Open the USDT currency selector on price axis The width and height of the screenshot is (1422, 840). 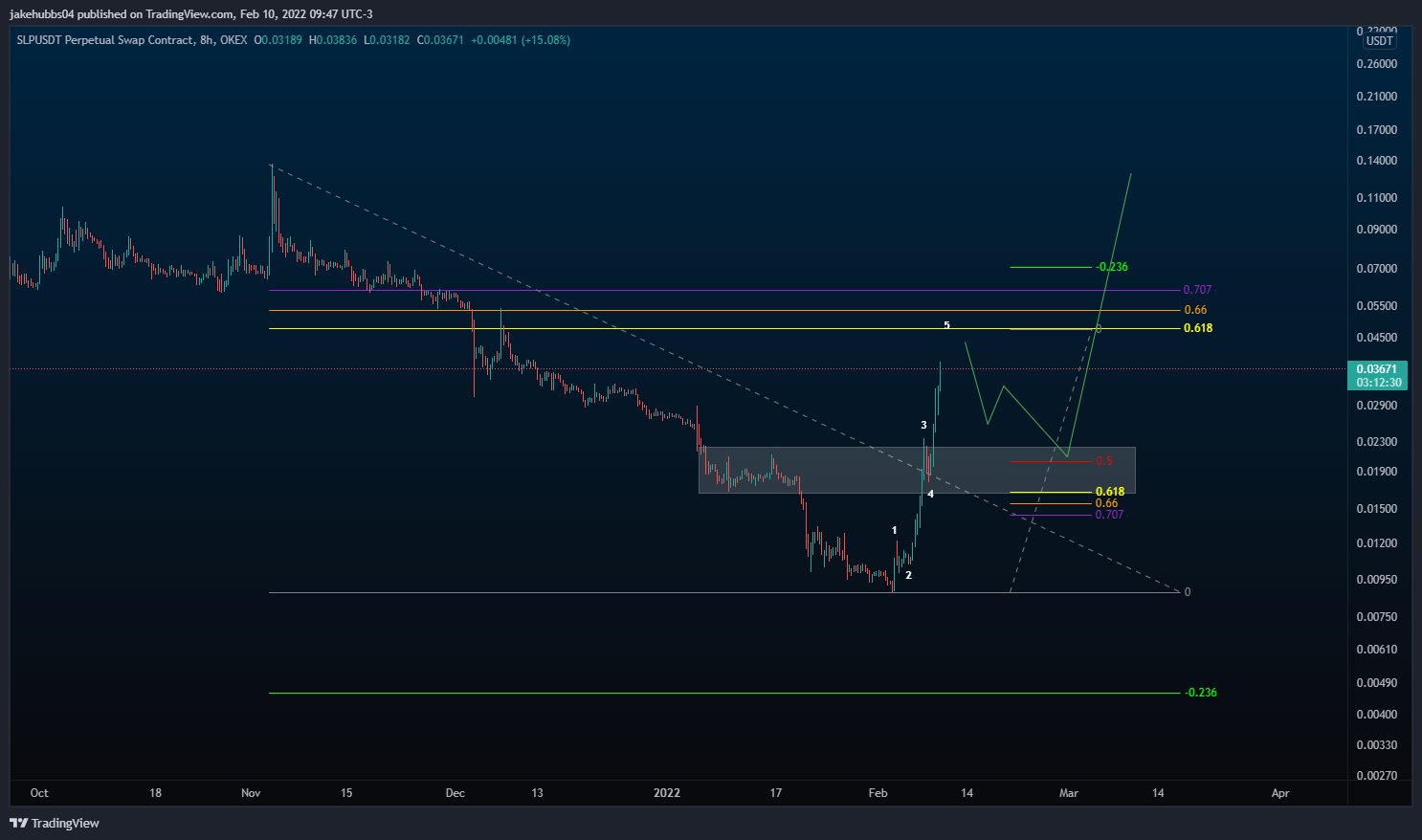[x=1379, y=41]
